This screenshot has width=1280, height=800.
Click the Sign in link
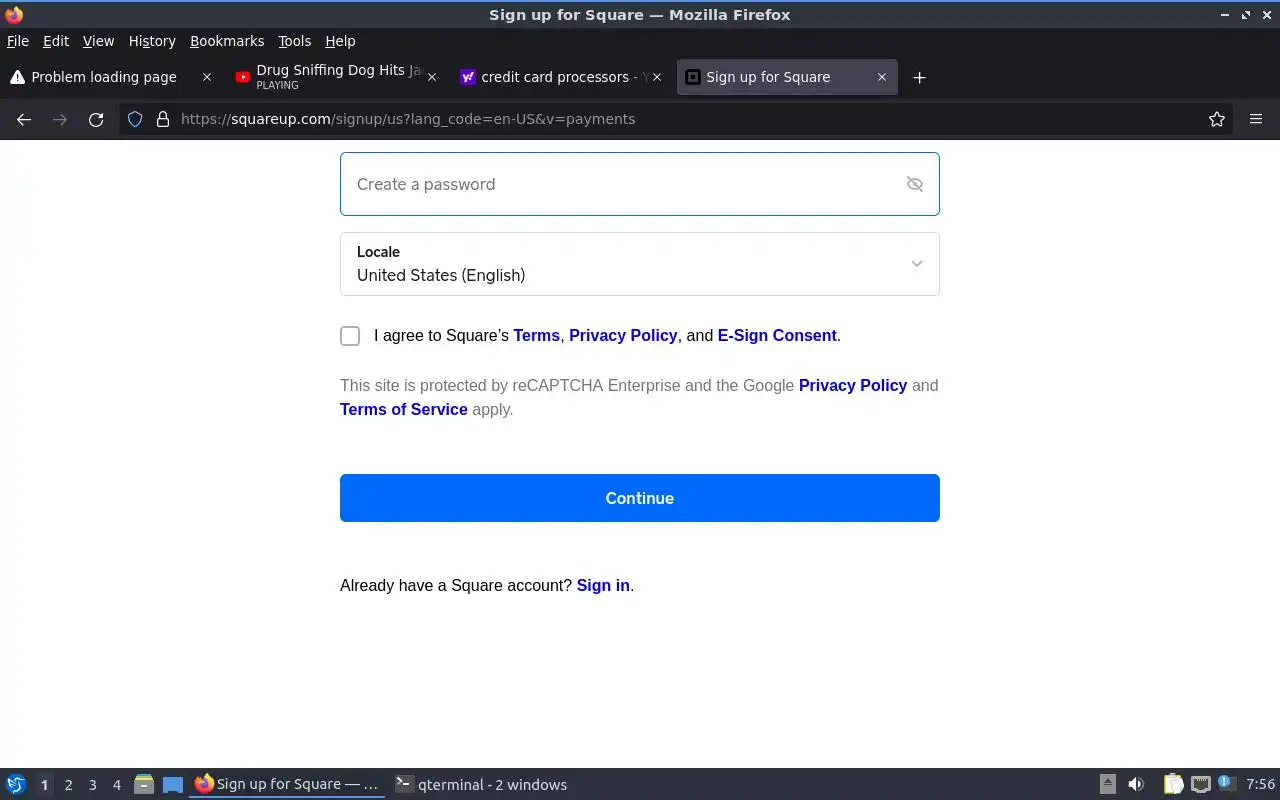click(603, 586)
